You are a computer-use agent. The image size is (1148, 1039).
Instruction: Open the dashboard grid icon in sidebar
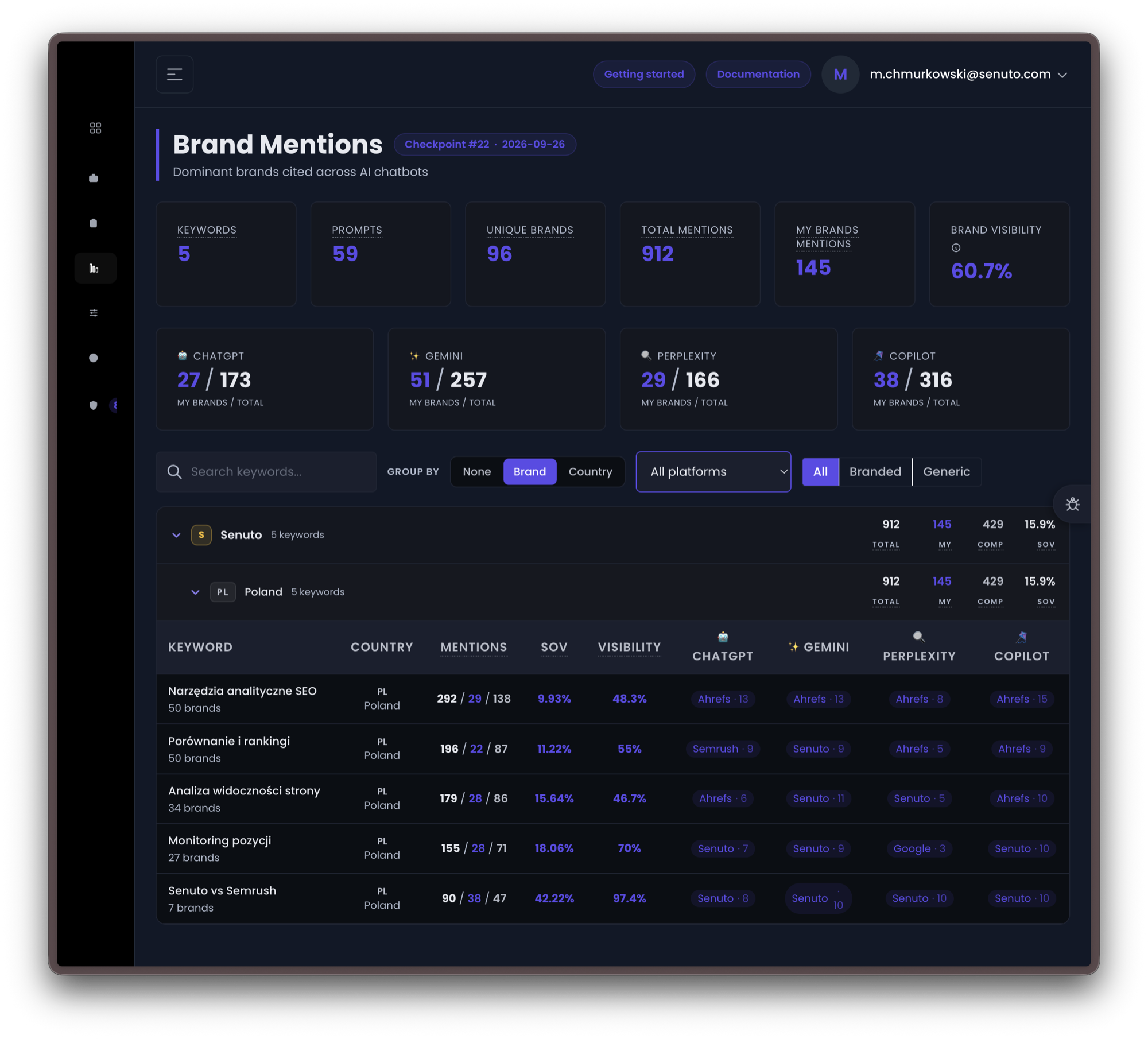pyautogui.click(x=95, y=128)
